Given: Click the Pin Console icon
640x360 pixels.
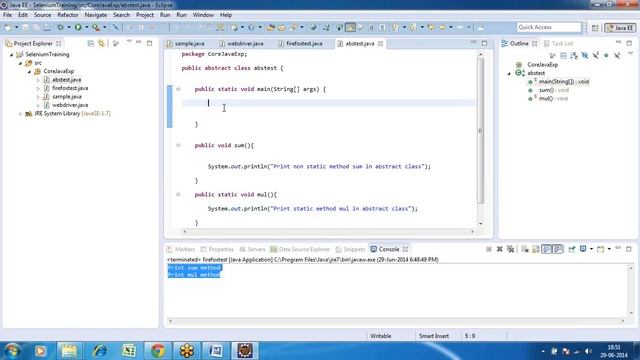Looking at the screenshot, I should coord(572,249).
